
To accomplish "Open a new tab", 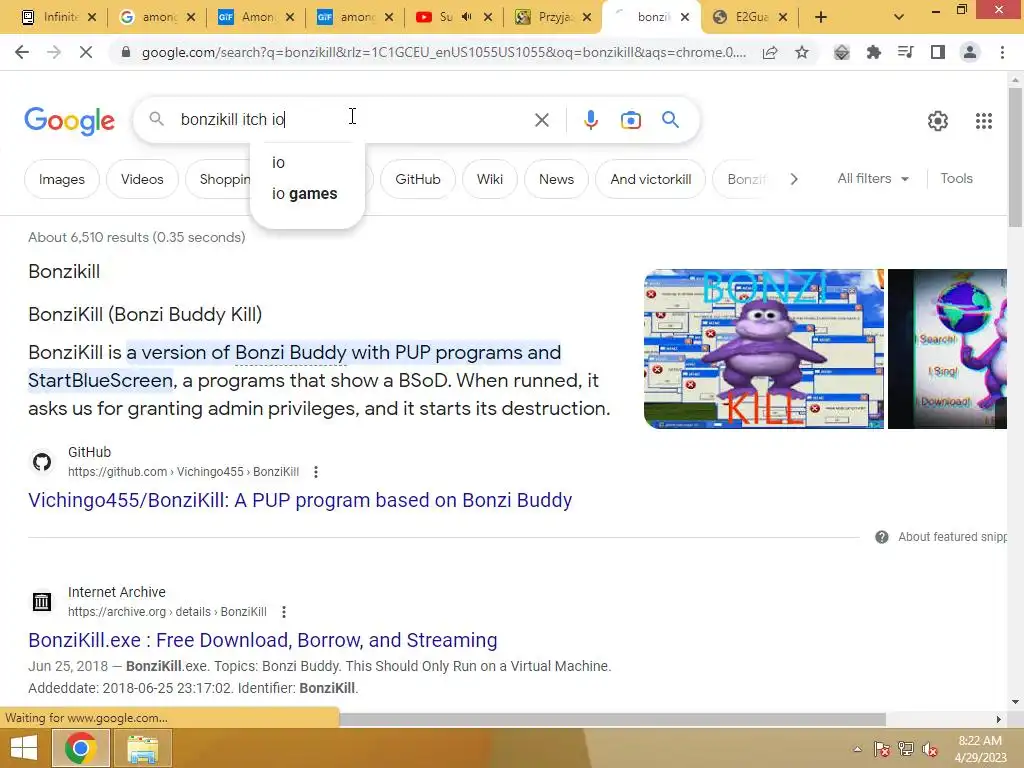I will 821,18.
